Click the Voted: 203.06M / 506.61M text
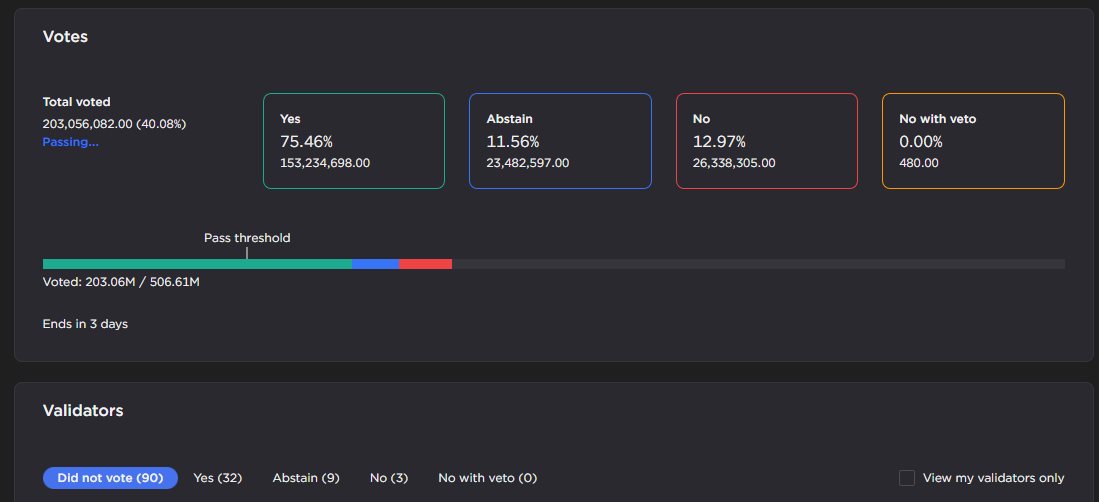Screen dimensions: 1099x502 tap(121, 283)
